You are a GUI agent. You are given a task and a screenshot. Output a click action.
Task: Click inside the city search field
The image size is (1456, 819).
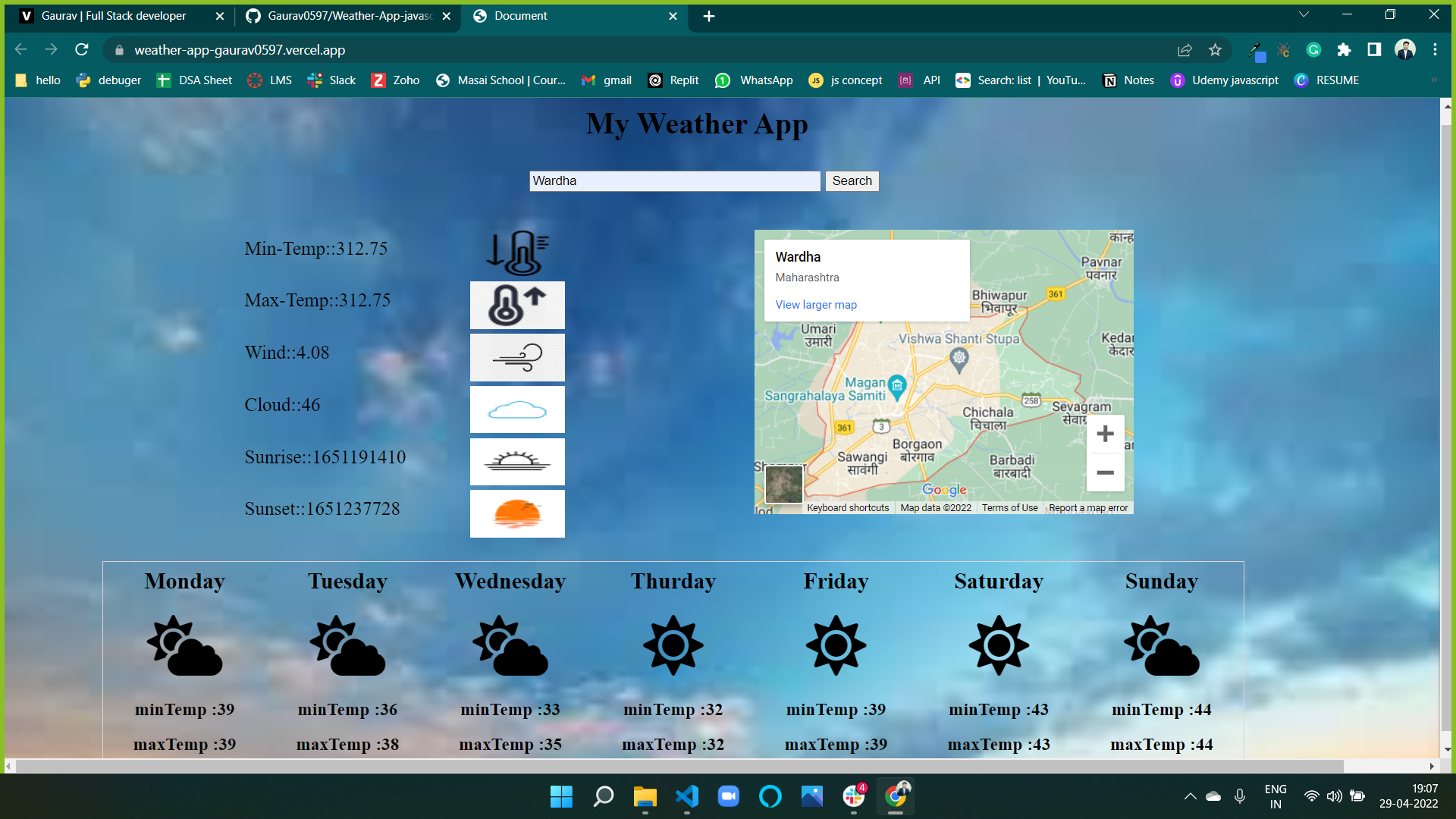point(674,181)
